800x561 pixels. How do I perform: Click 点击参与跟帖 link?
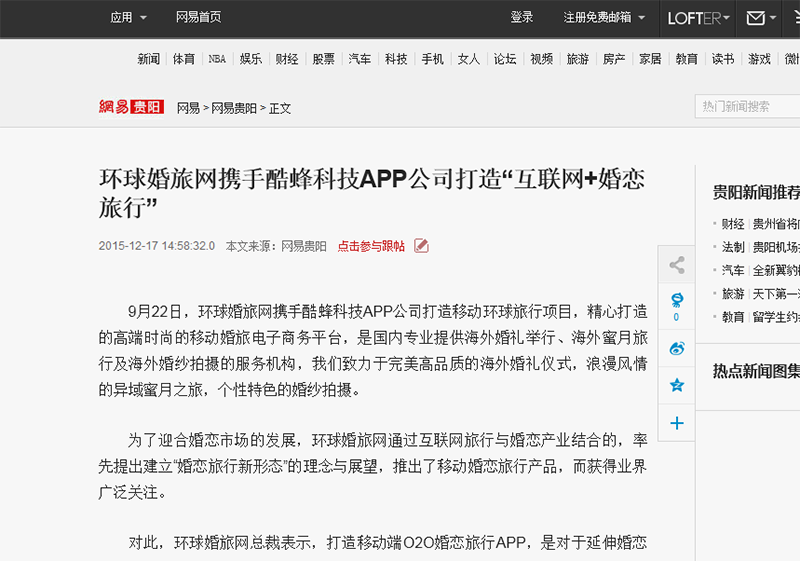(x=371, y=246)
